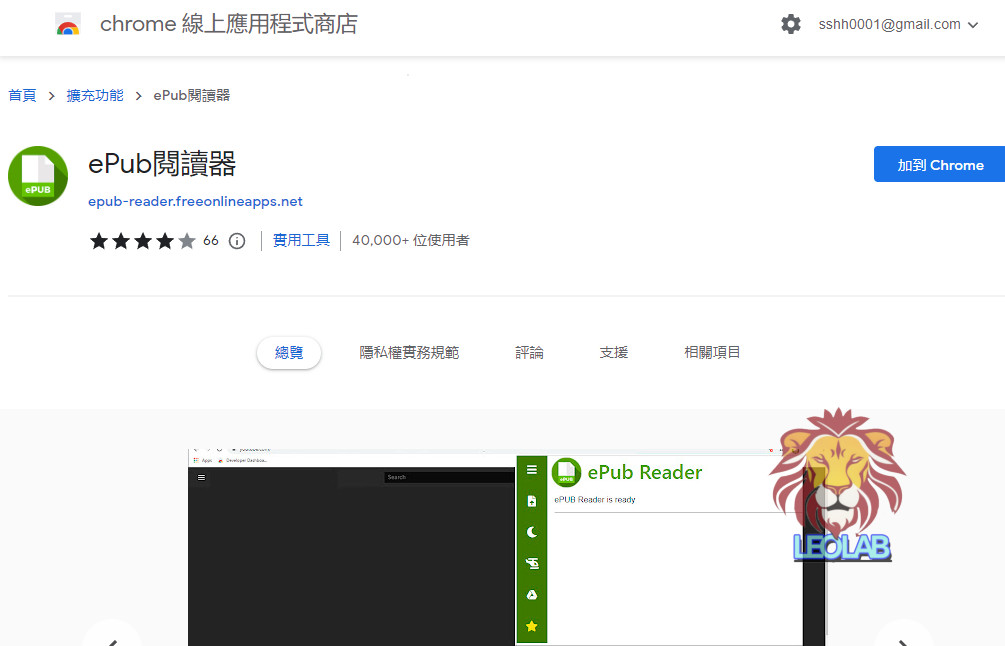Open the epub-reader.freeonlineapps.net link
The width and height of the screenshot is (1005, 646).
pyautogui.click(x=195, y=201)
